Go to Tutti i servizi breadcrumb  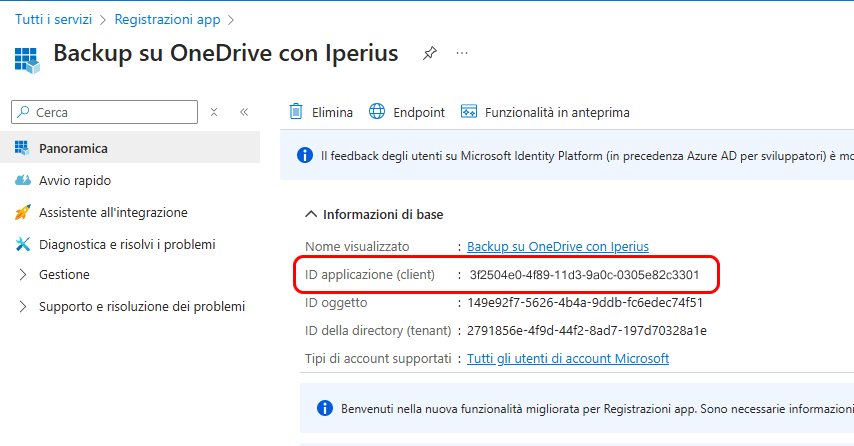click(53, 20)
